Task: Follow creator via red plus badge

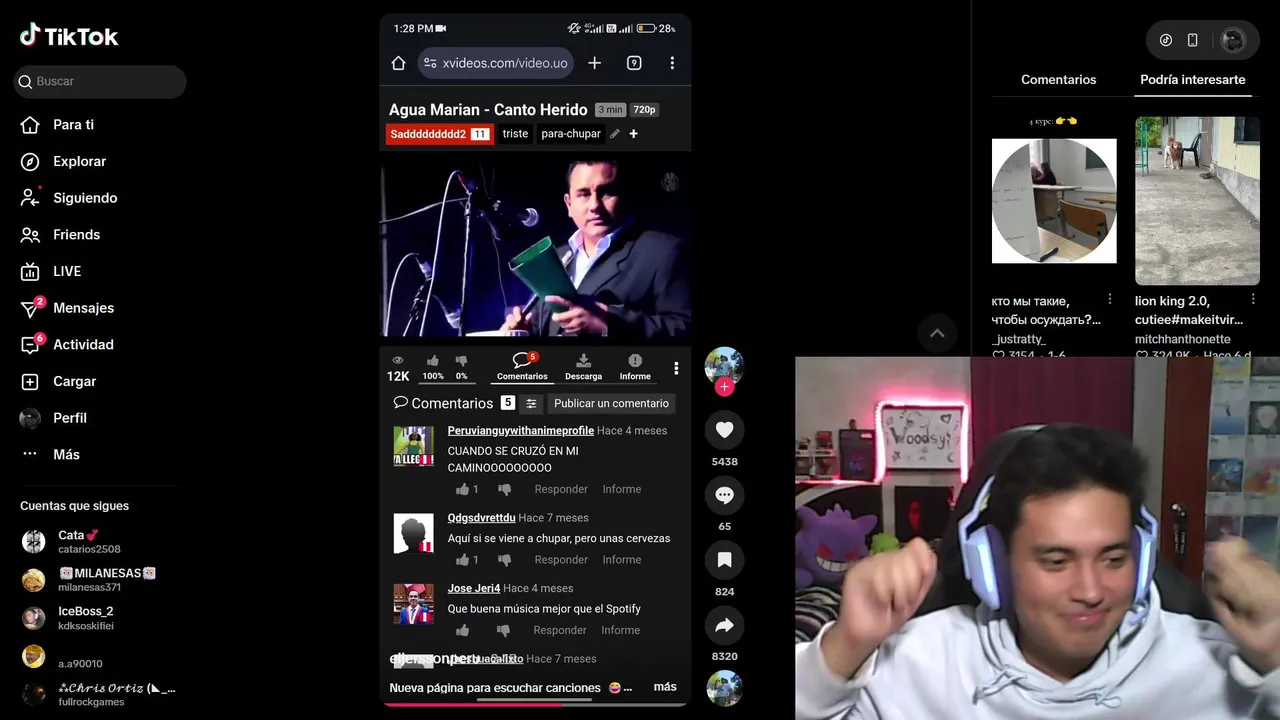Action: click(x=725, y=387)
